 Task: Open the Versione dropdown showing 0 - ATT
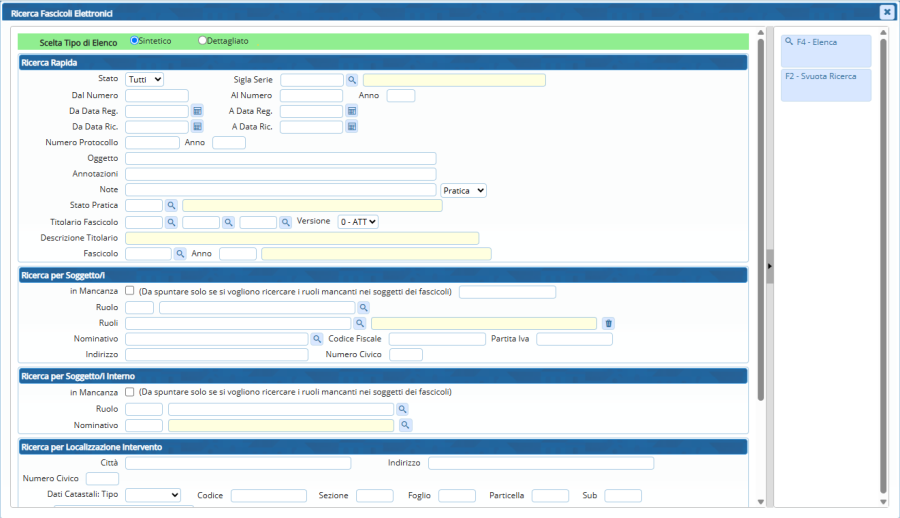tap(358, 222)
